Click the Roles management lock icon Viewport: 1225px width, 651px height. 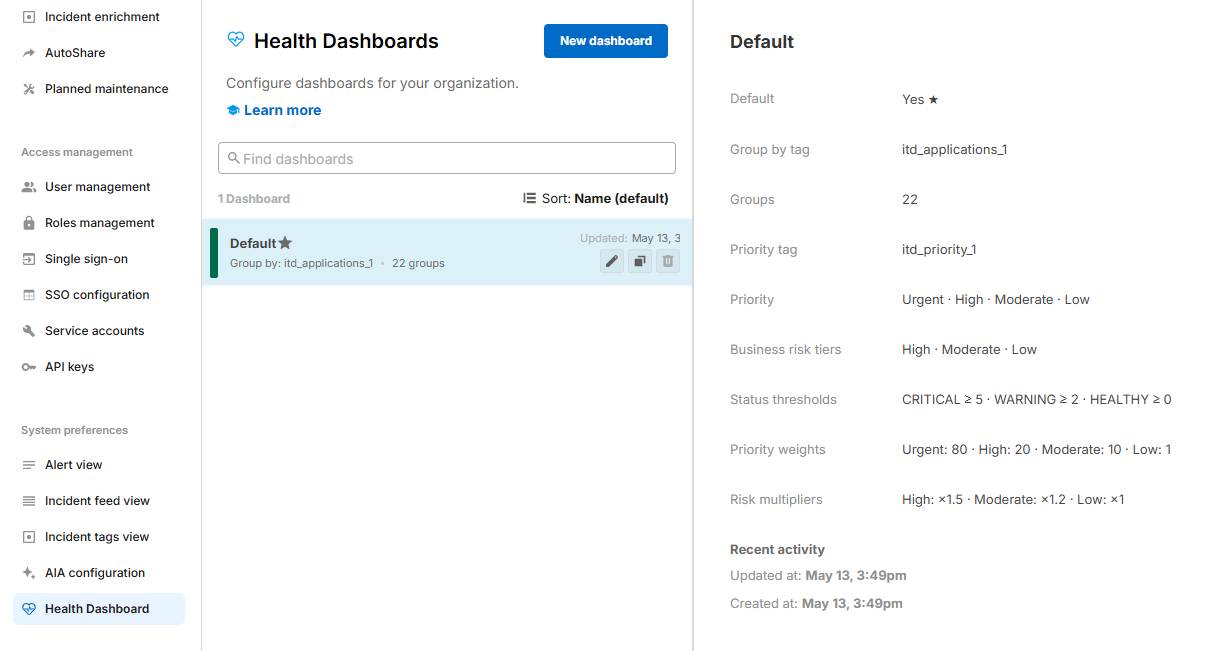click(x=29, y=223)
